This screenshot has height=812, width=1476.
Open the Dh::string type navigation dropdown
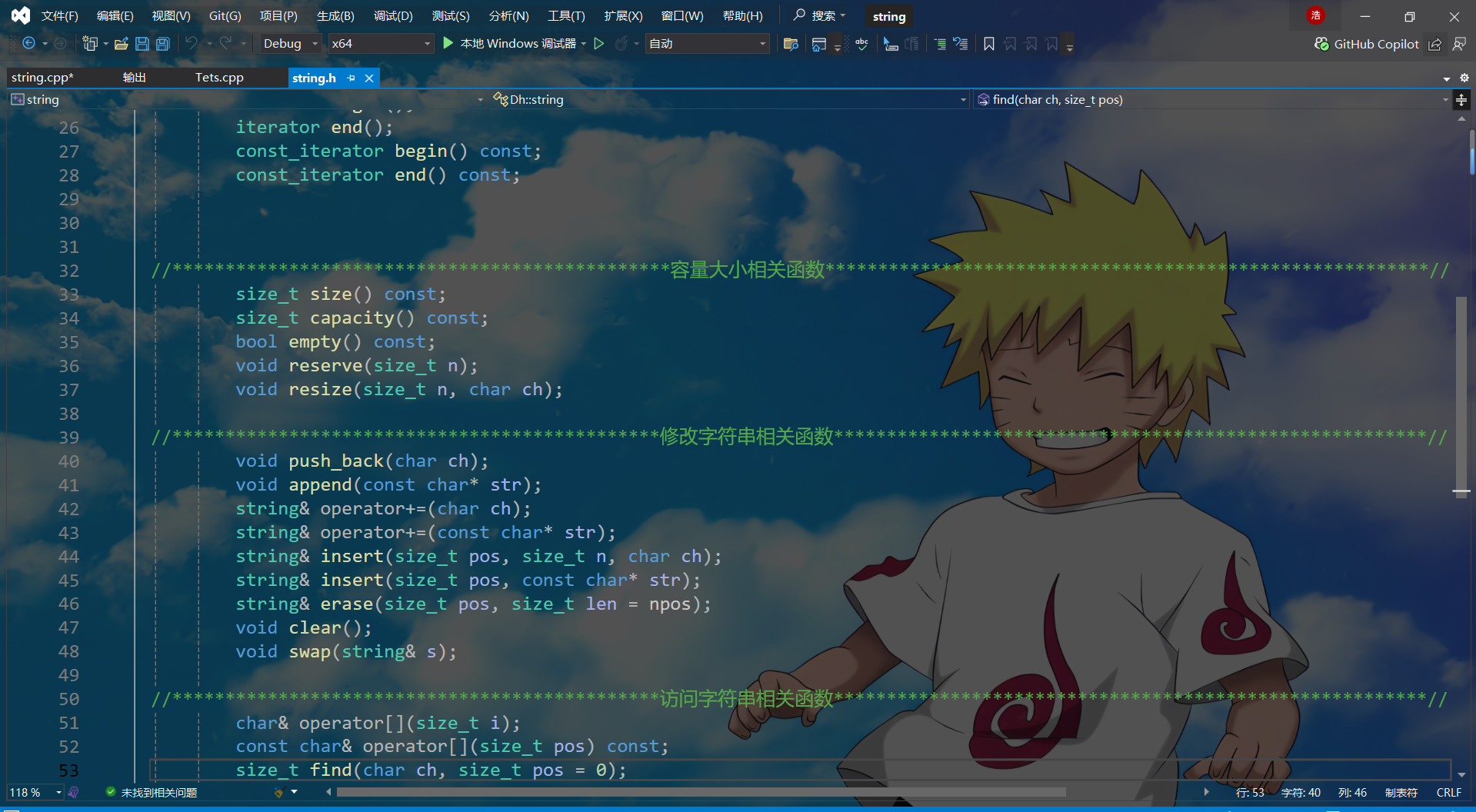(x=729, y=100)
